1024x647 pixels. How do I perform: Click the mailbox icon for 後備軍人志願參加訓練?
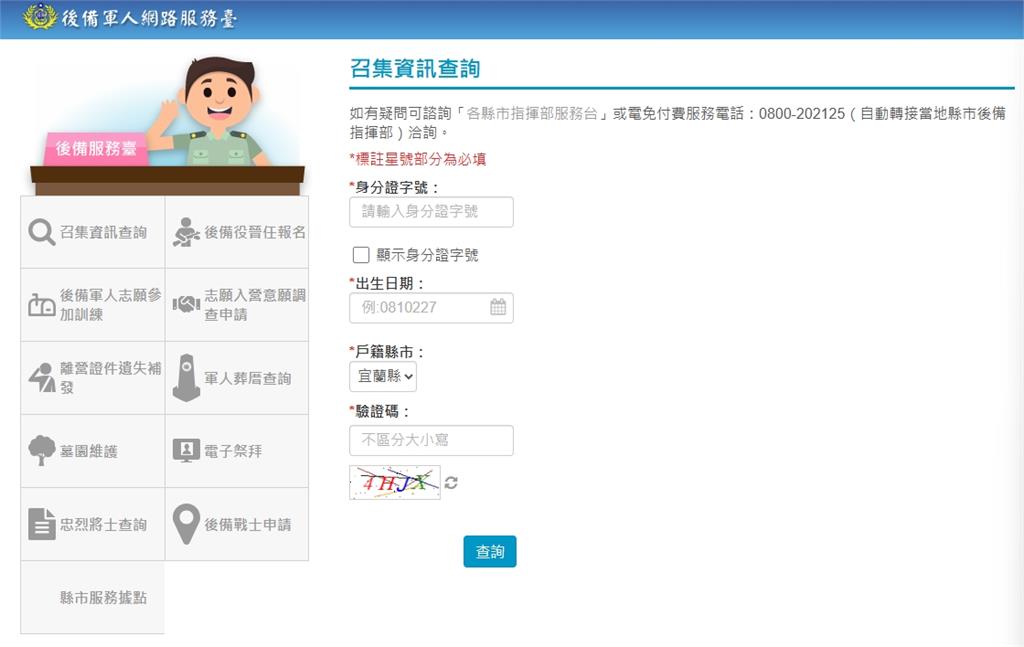(x=41, y=305)
